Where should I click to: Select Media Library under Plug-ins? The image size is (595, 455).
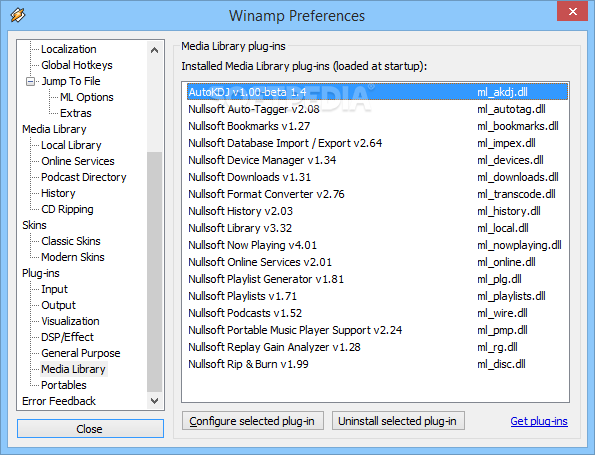coord(73,369)
